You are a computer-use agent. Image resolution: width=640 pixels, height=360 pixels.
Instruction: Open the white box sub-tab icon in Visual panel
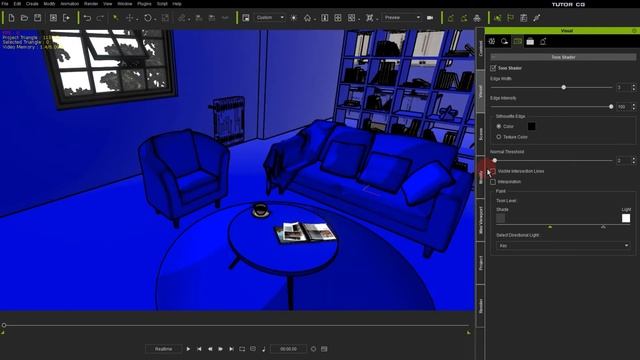[x=530, y=41]
